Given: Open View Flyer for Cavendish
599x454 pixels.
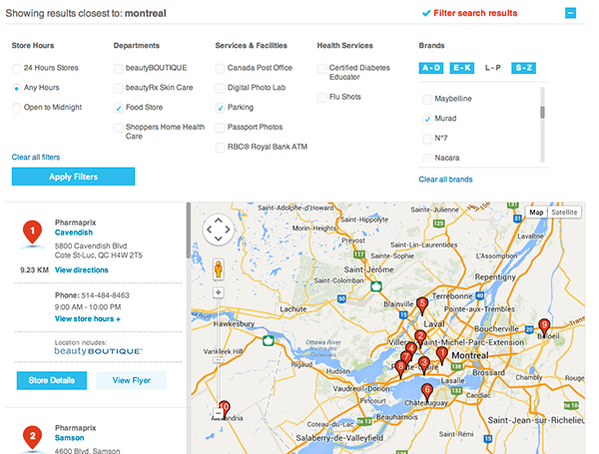Looking at the screenshot, I should coord(131,380).
